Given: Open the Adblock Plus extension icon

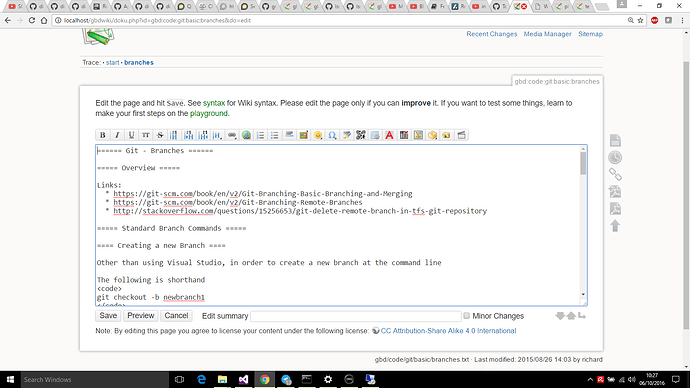Looking at the screenshot, I should pyautogui.click(x=654, y=20).
